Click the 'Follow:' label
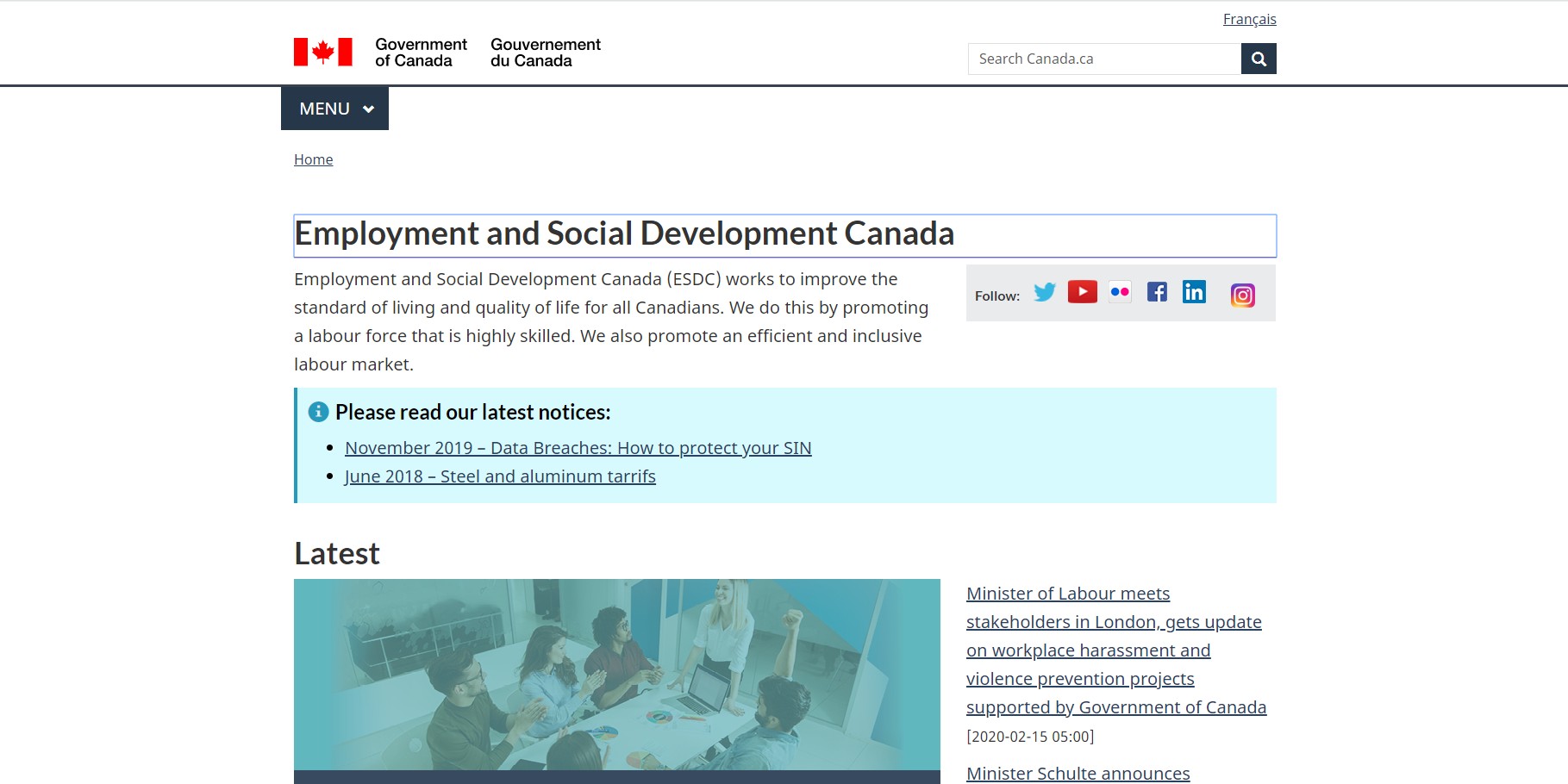 point(997,296)
